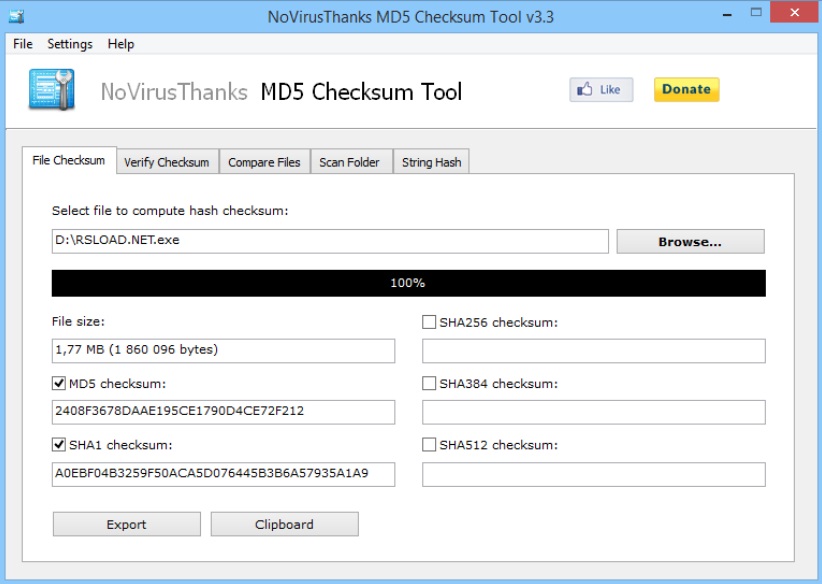Click the yellow Donate button
The height and width of the screenshot is (584, 822).
pyautogui.click(x=686, y=90)
